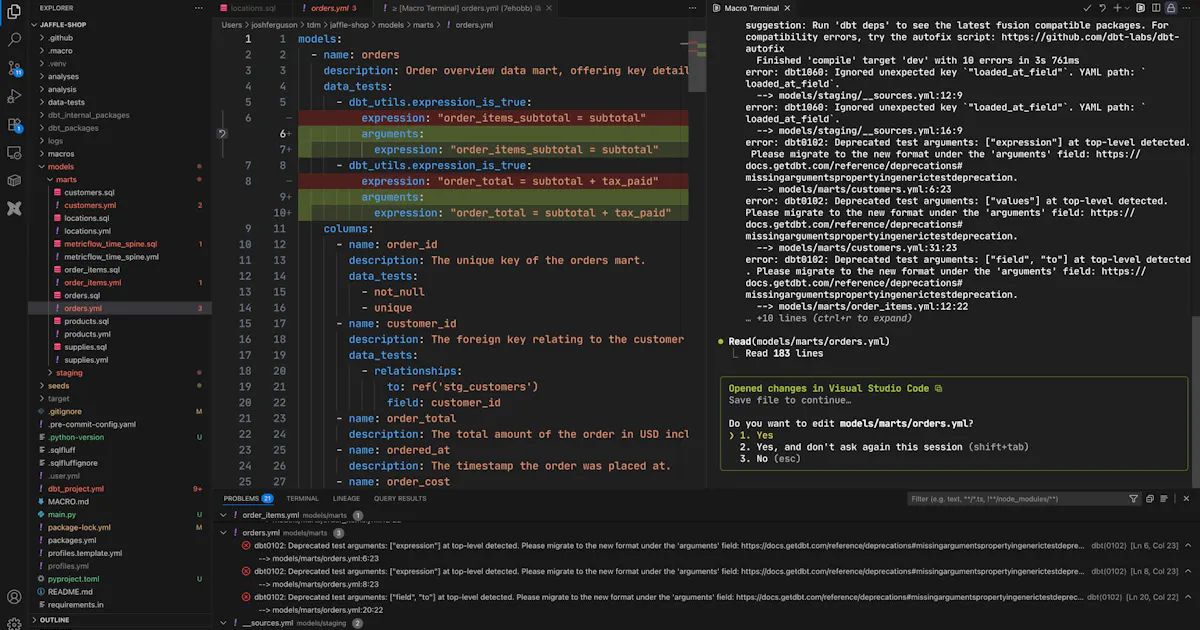Open the dbt X icon in activity bar
The image size is (1200, 630).
[x=14, y=209]
